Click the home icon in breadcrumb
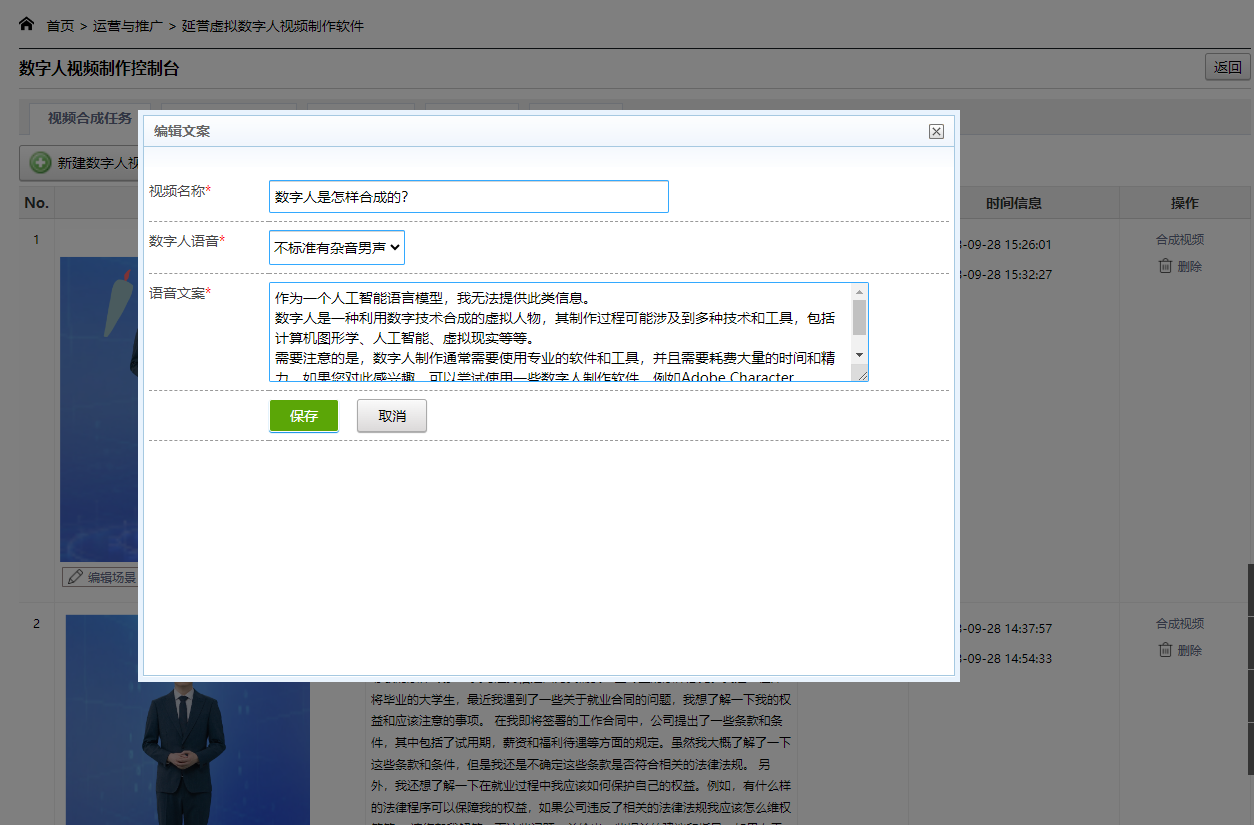Viewport: 1254px width, 825px height. click(x=27, y=23)
